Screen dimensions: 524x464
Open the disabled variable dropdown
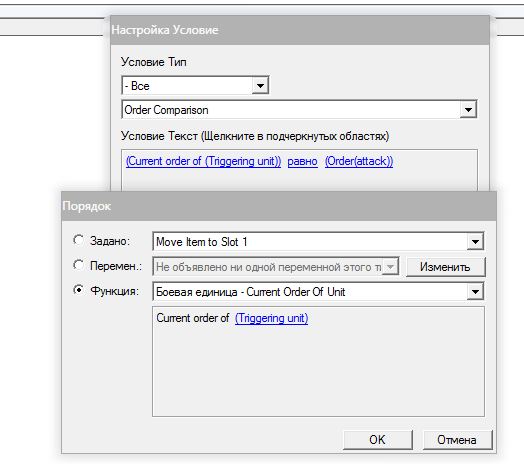click(390, 267)
